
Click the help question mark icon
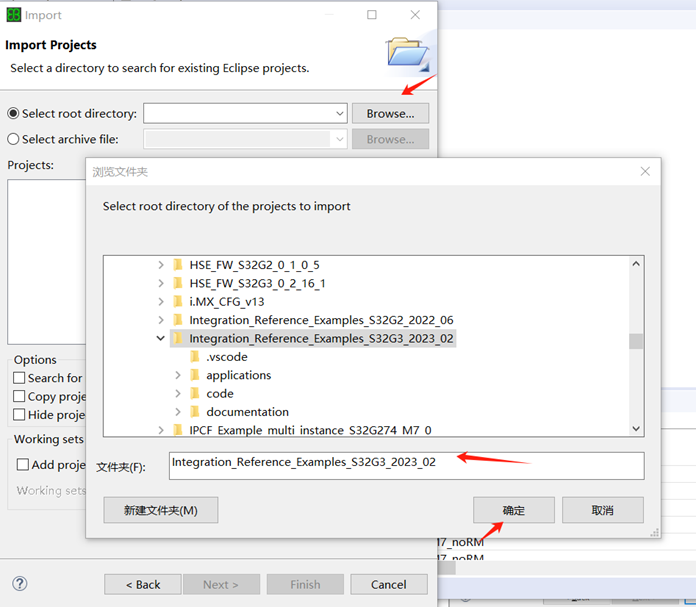[x=20, y=583]
